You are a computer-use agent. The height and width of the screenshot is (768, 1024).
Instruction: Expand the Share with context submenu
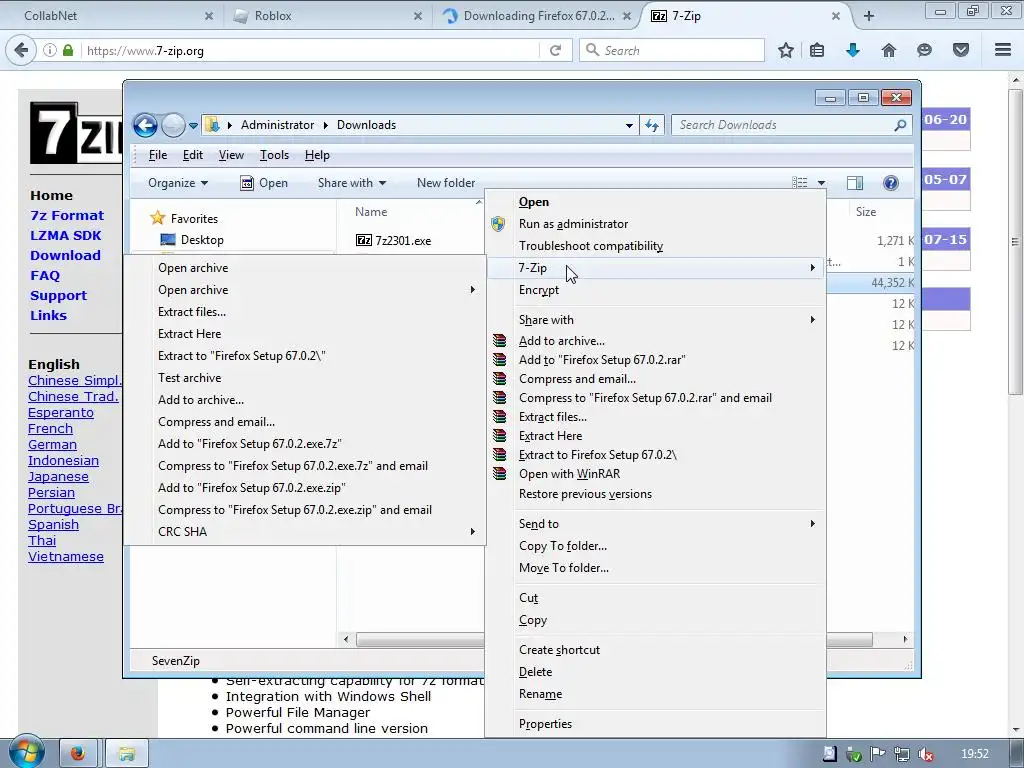[x=812, y=319]
